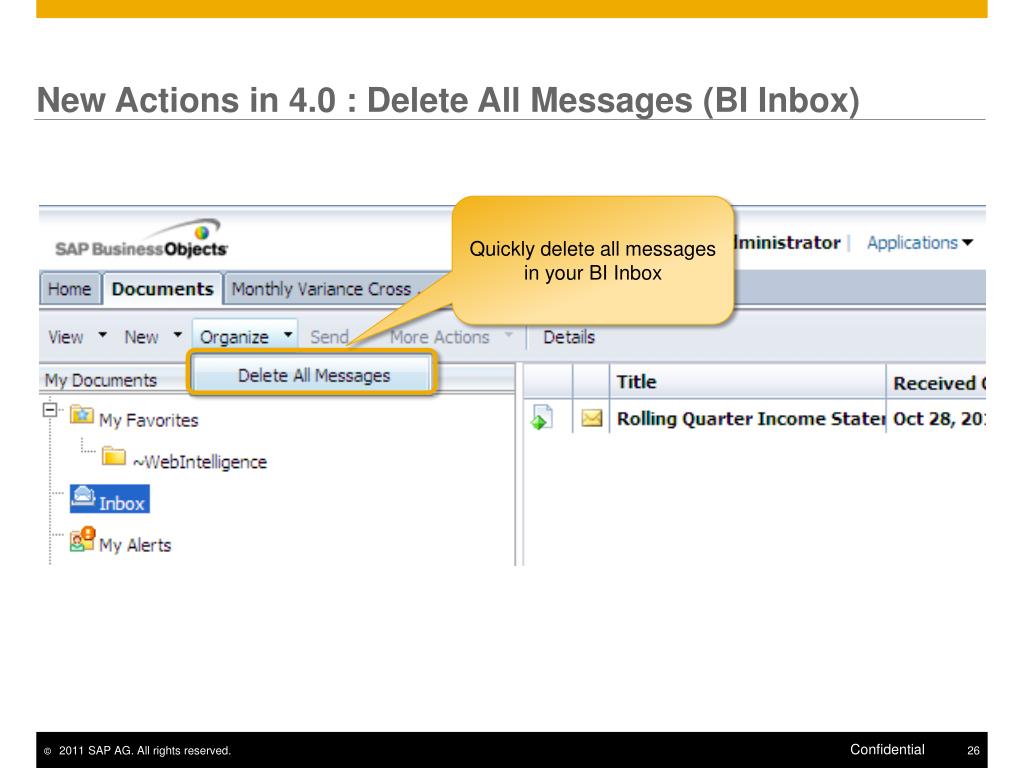Open the Organize dropdown arrow
This screenshot has height=768, width=1024.
(288, 335)
